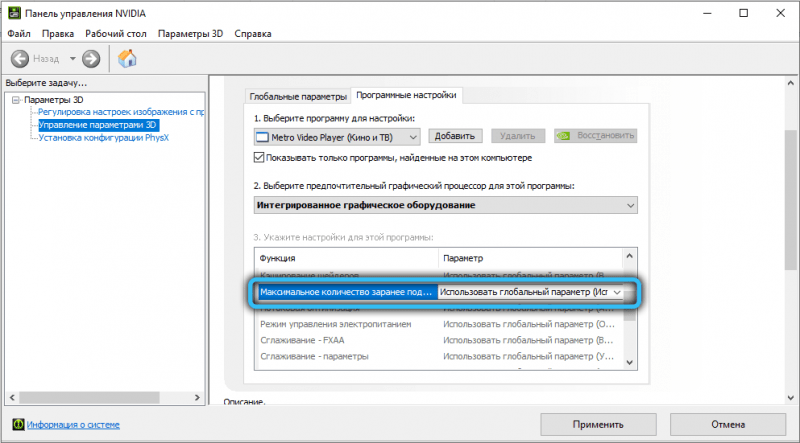Select Регулировка настроек изображения tree item
This screenshot has height=443, width=800.
(x=121, y=112)
